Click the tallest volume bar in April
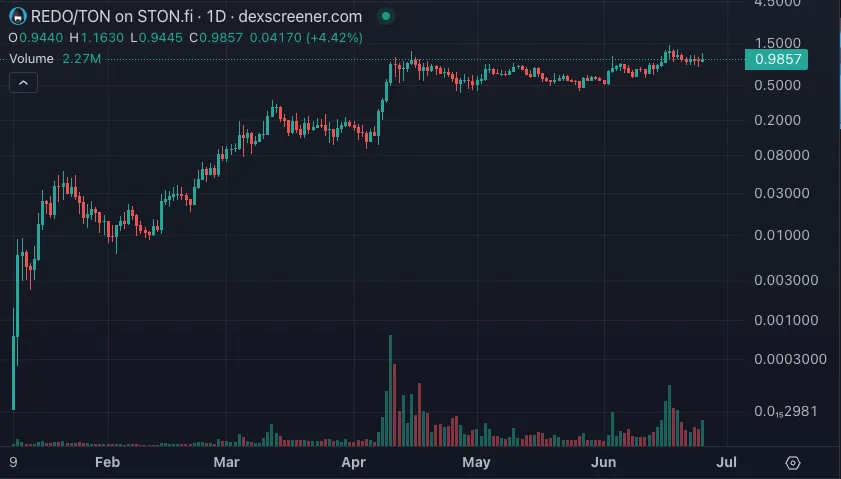841x479 pixels. click(x=390, y=390)
